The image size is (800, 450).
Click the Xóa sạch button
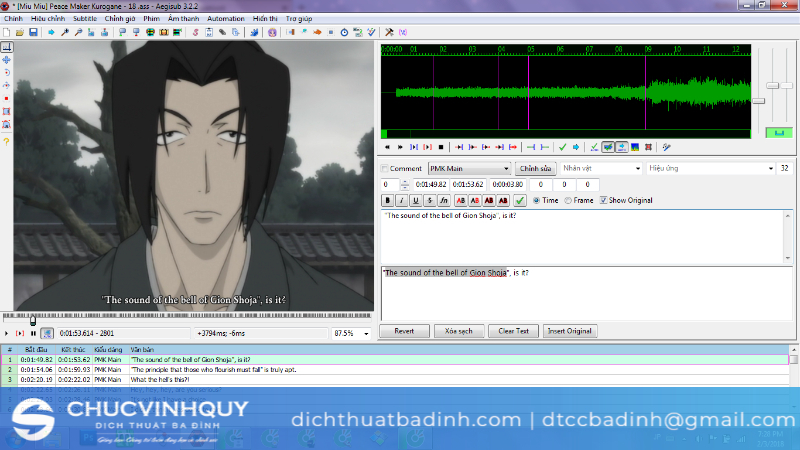(458, 331)
